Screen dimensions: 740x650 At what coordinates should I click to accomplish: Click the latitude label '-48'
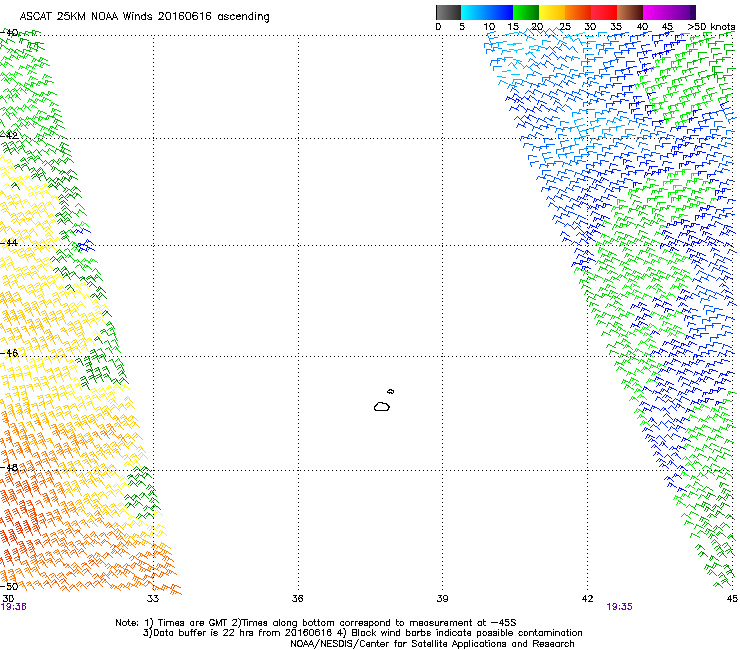[9, 467]
